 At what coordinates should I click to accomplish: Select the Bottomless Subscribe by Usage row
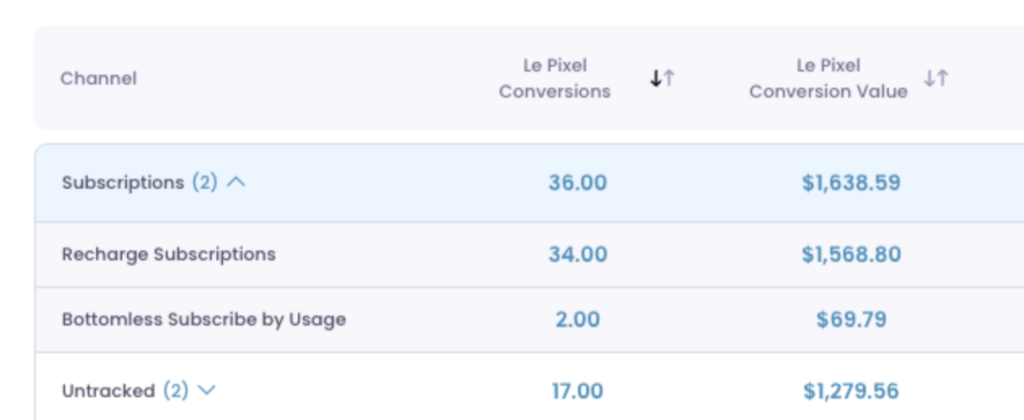point(529,319)
